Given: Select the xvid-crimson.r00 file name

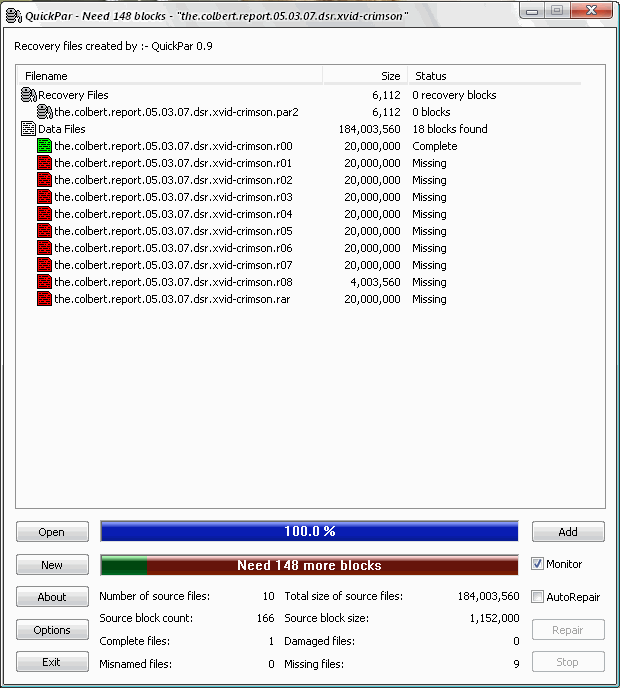Looking at the screenshot, I should [x=173, y=146].
